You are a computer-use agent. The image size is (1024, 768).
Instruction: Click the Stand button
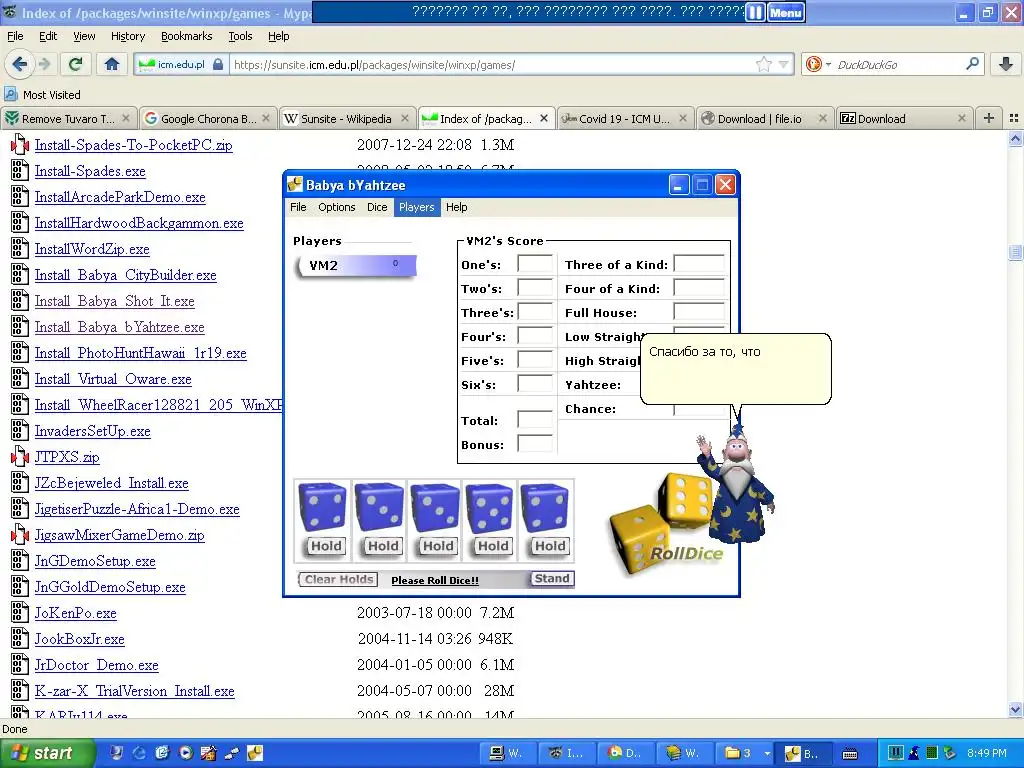click(x=552, y=579)
